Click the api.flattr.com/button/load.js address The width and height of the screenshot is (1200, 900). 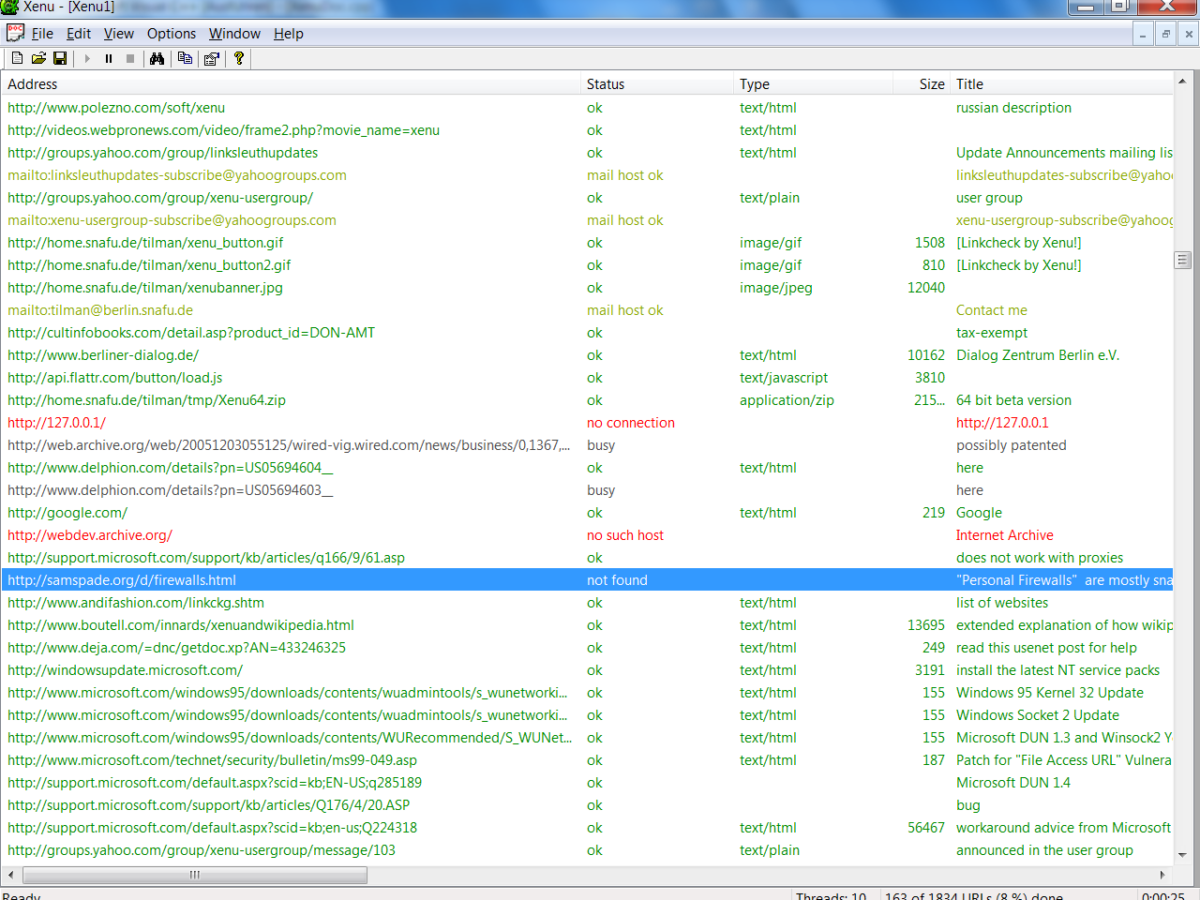pyautogui.click(x=114, y=378)
